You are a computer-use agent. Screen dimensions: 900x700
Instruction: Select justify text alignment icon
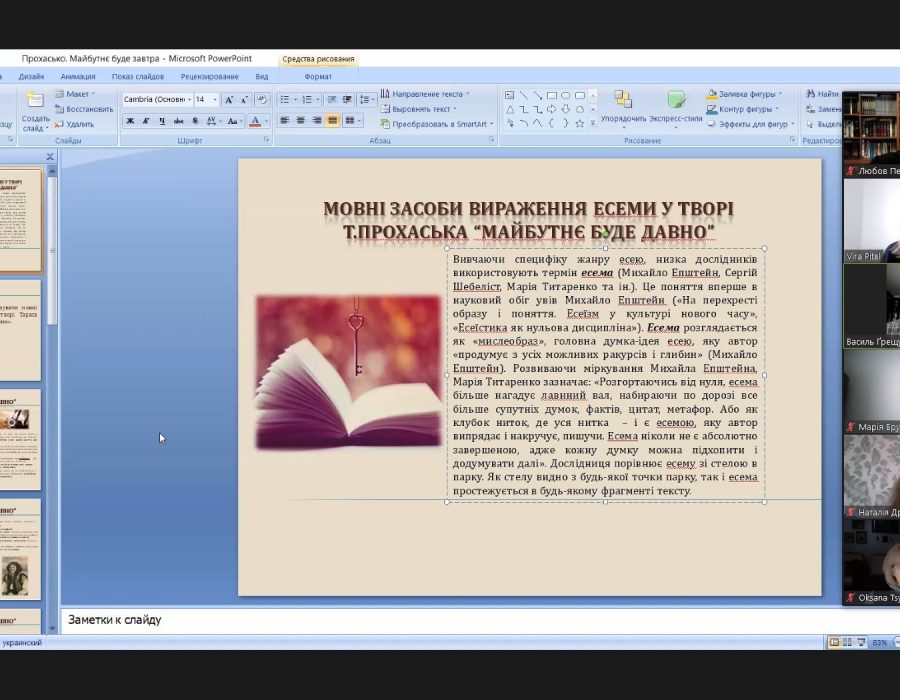(333, 120)
